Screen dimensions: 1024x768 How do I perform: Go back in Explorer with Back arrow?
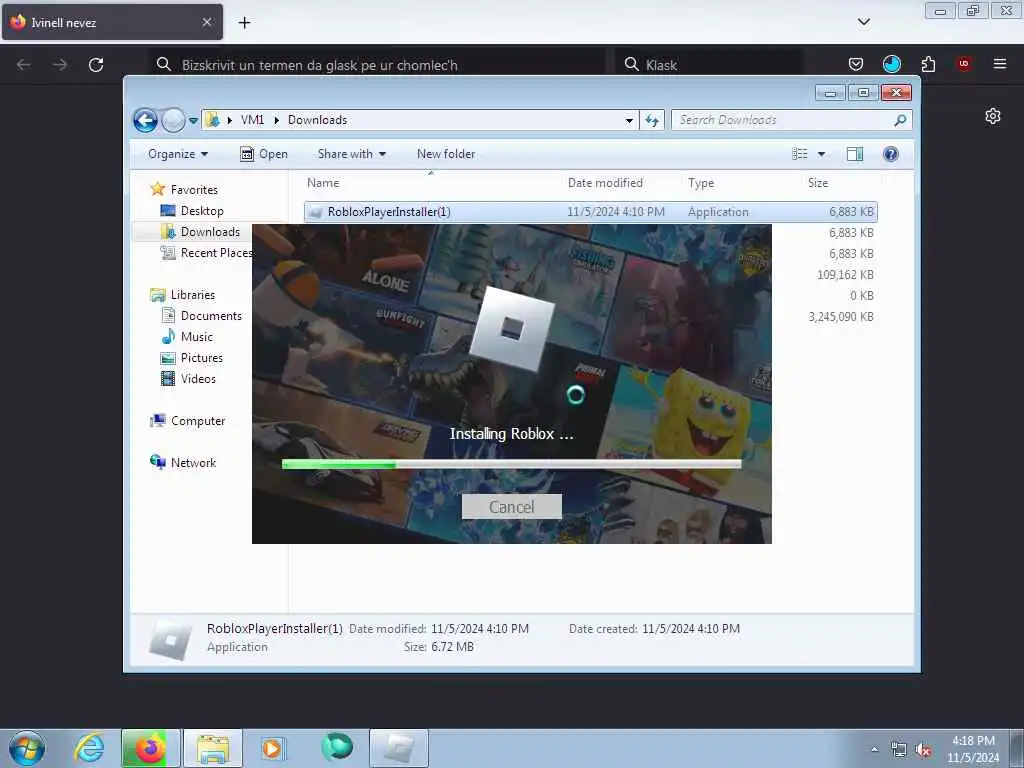pos(145,120)
